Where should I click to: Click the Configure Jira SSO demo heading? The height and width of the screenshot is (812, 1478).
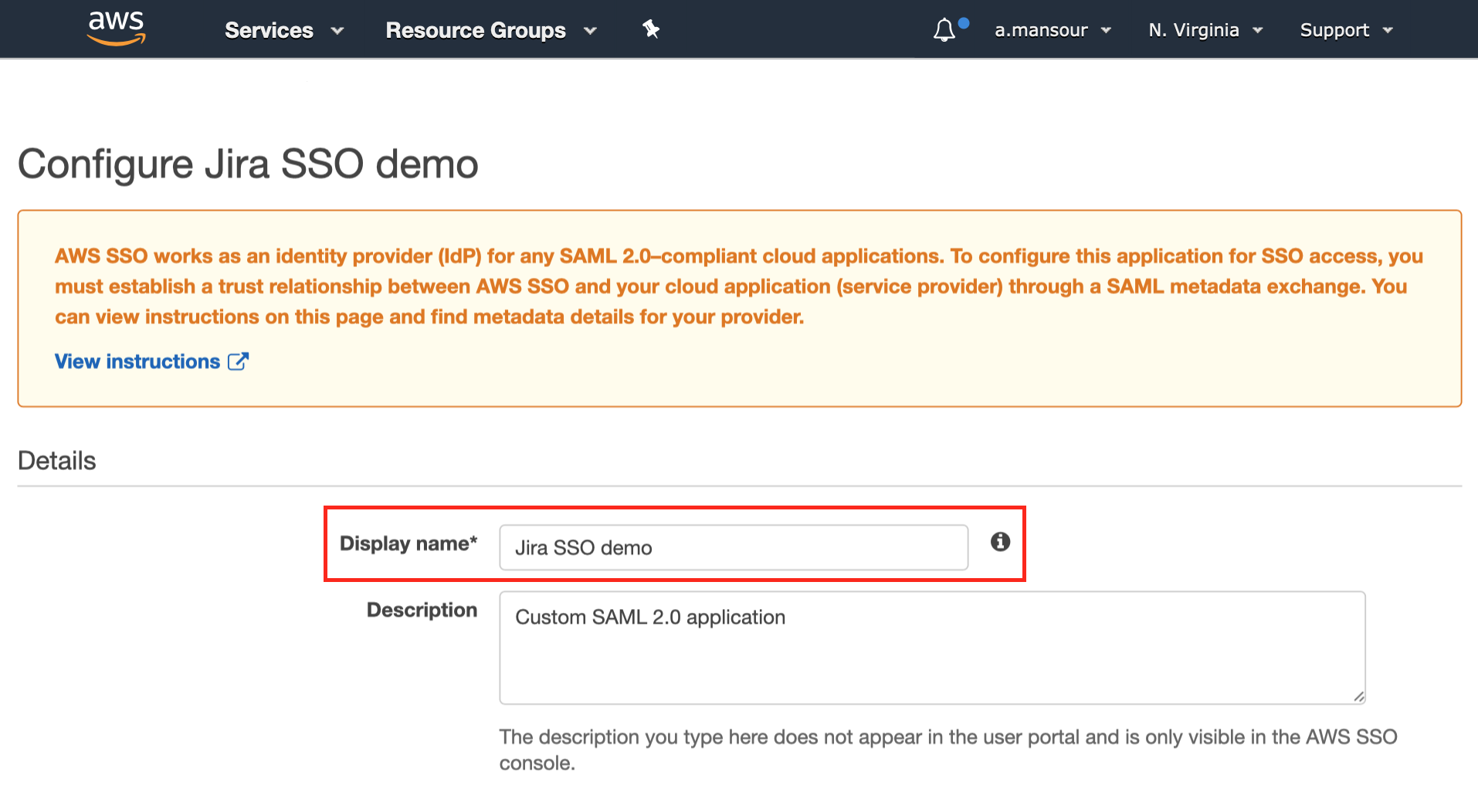click(x=248, y=164)
